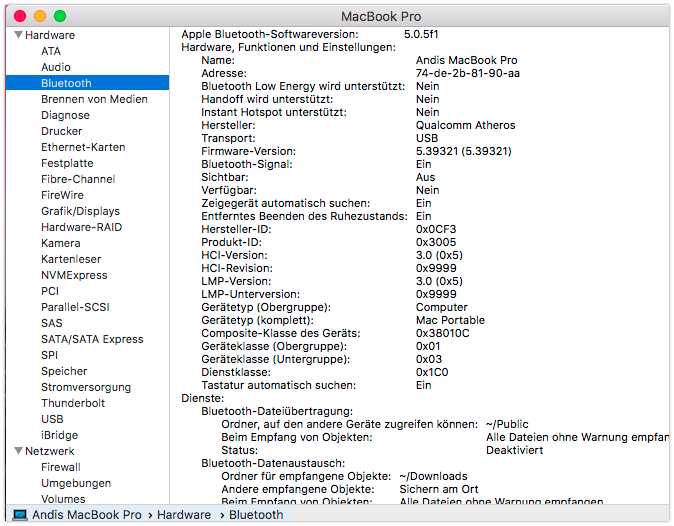Click the MacBook Pro window title
This screenshot has width=674, height=526.
(x=381, y=16)
